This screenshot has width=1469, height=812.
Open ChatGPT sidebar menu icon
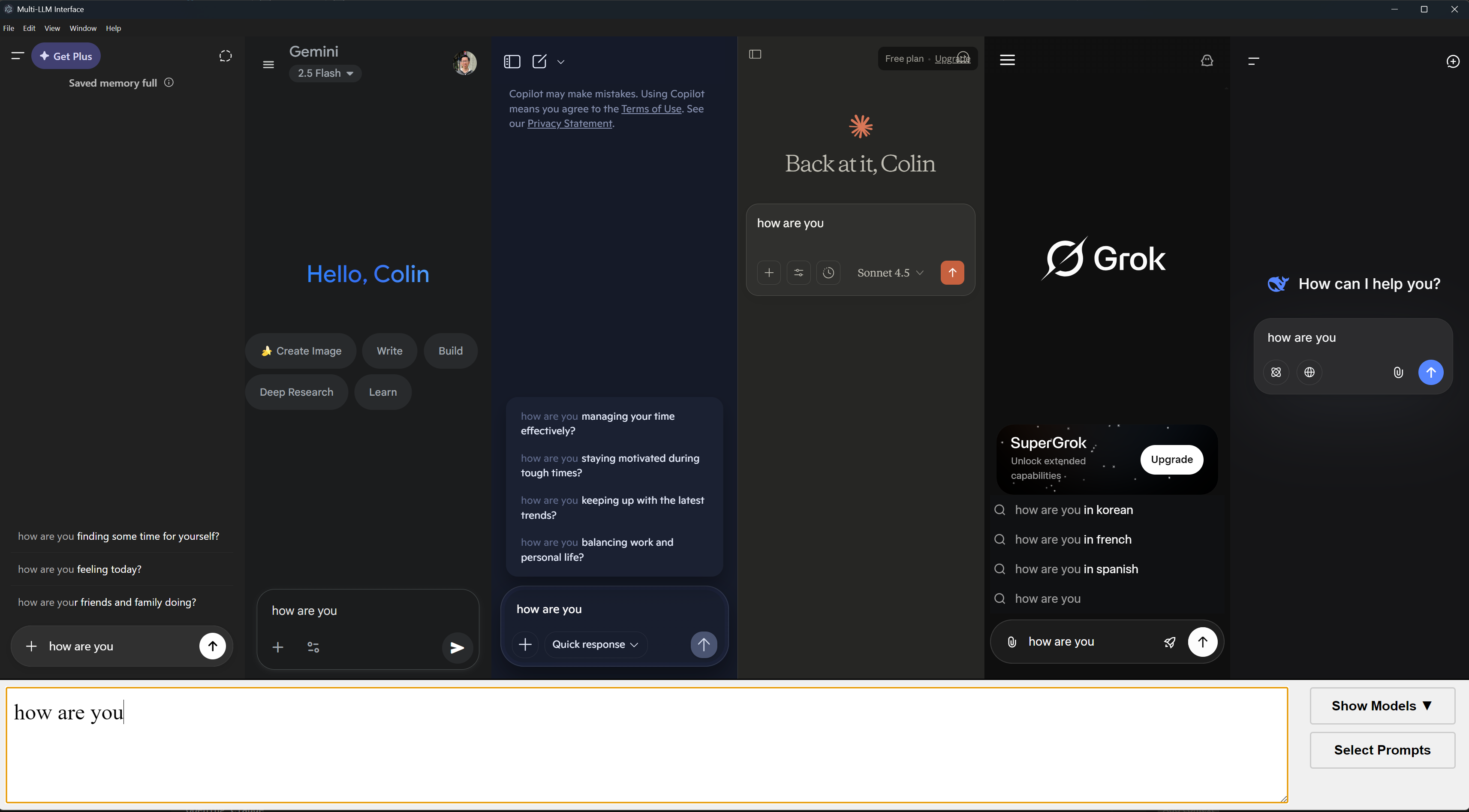[x=18, y=56]
